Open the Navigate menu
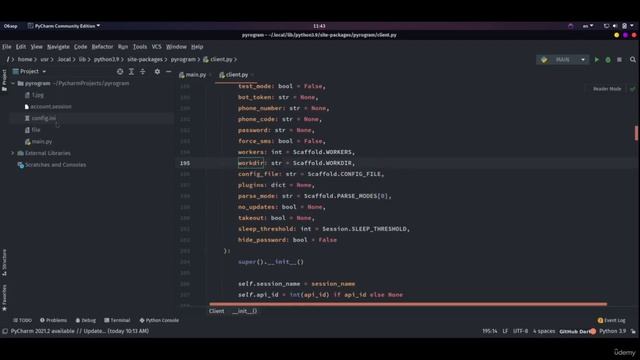The image size is (640, 360). click(58, 47)
